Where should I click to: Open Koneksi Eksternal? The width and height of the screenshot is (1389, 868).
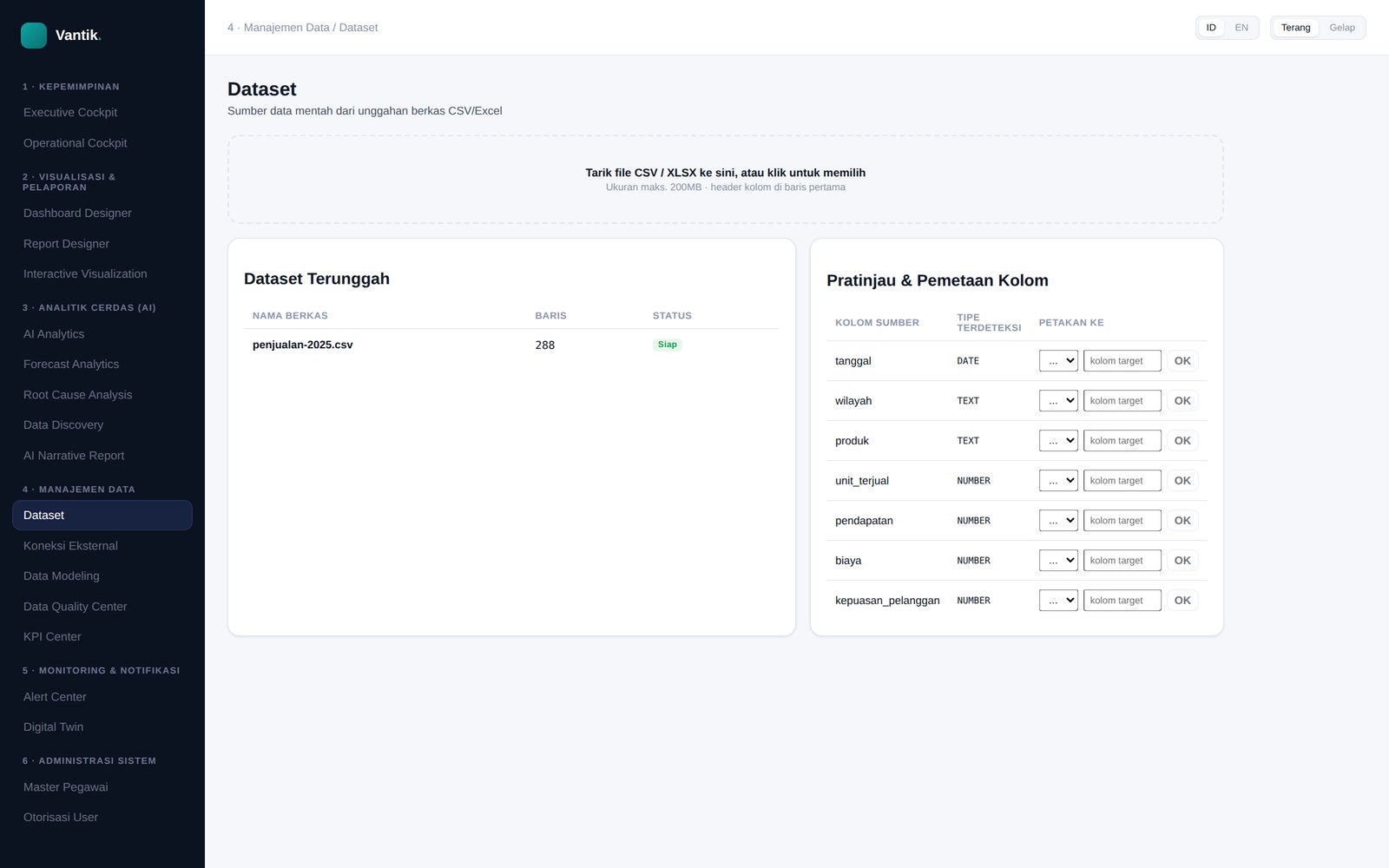point(102,546)
